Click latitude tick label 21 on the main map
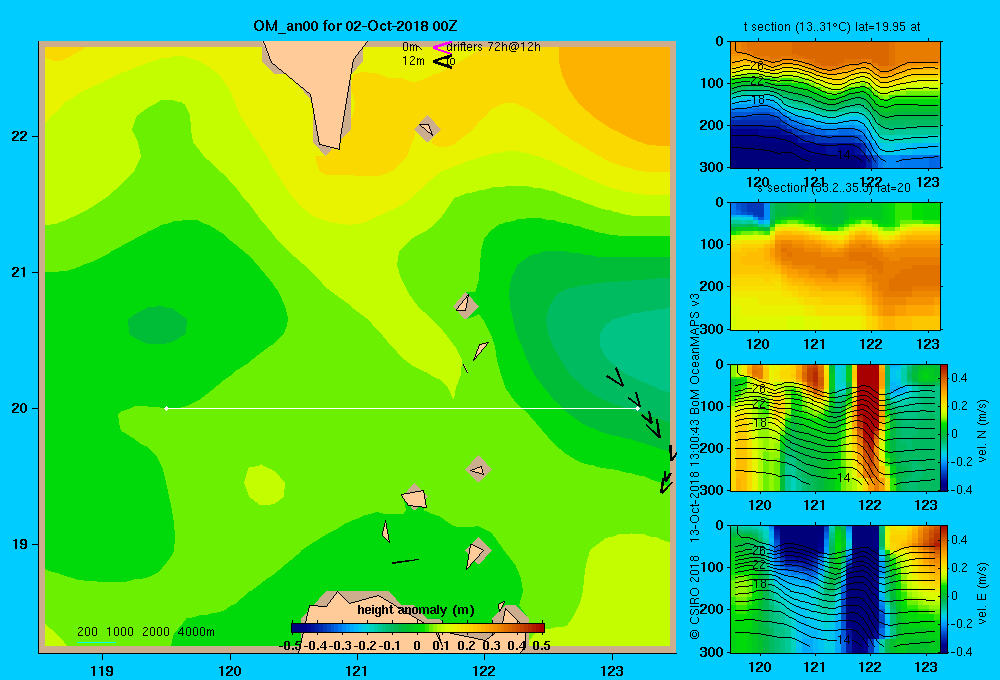 (20, 272)
